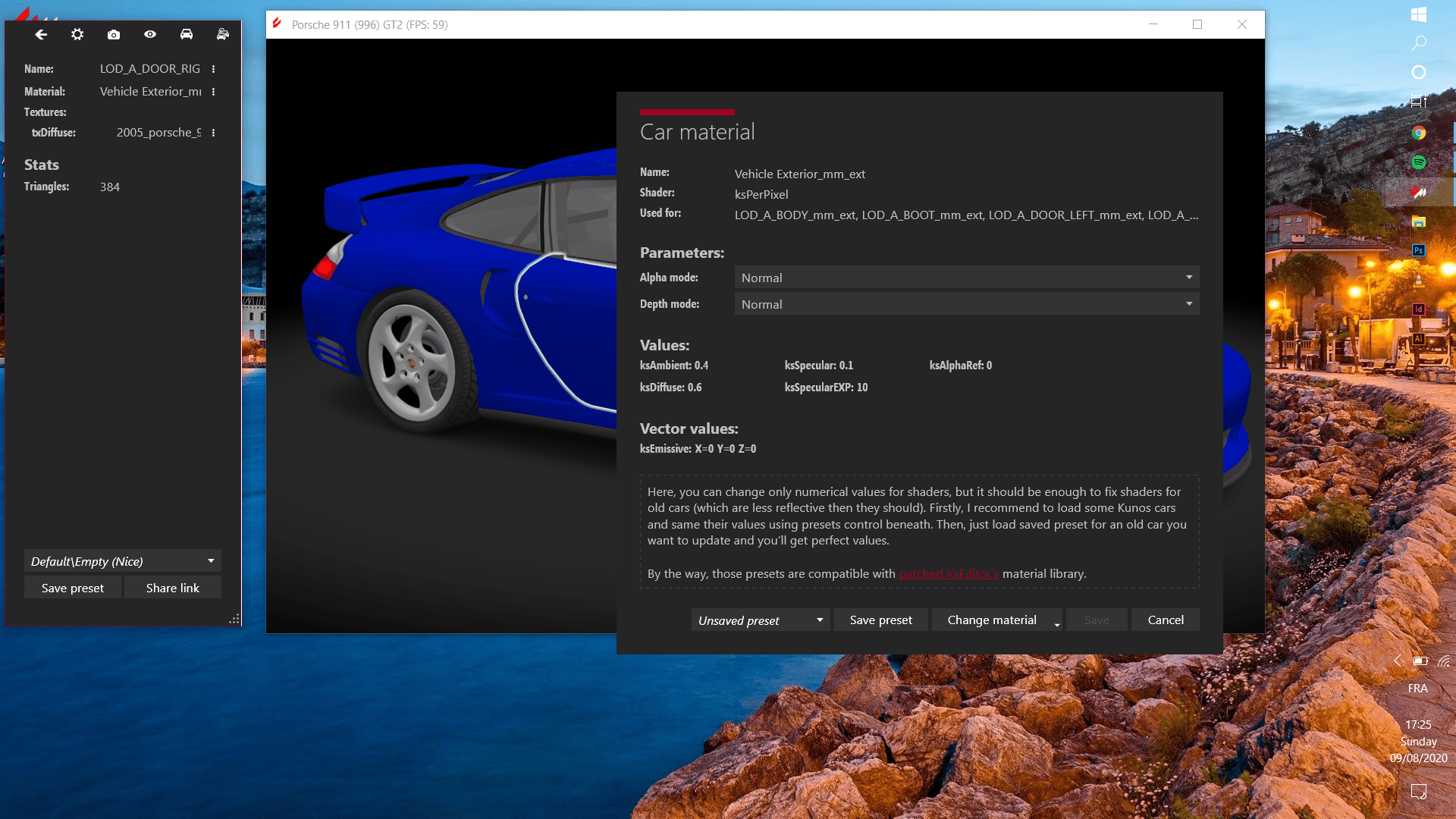Open the Depth mode dropdown
The height and width of the screenshot is (819, 1456).
967,304
